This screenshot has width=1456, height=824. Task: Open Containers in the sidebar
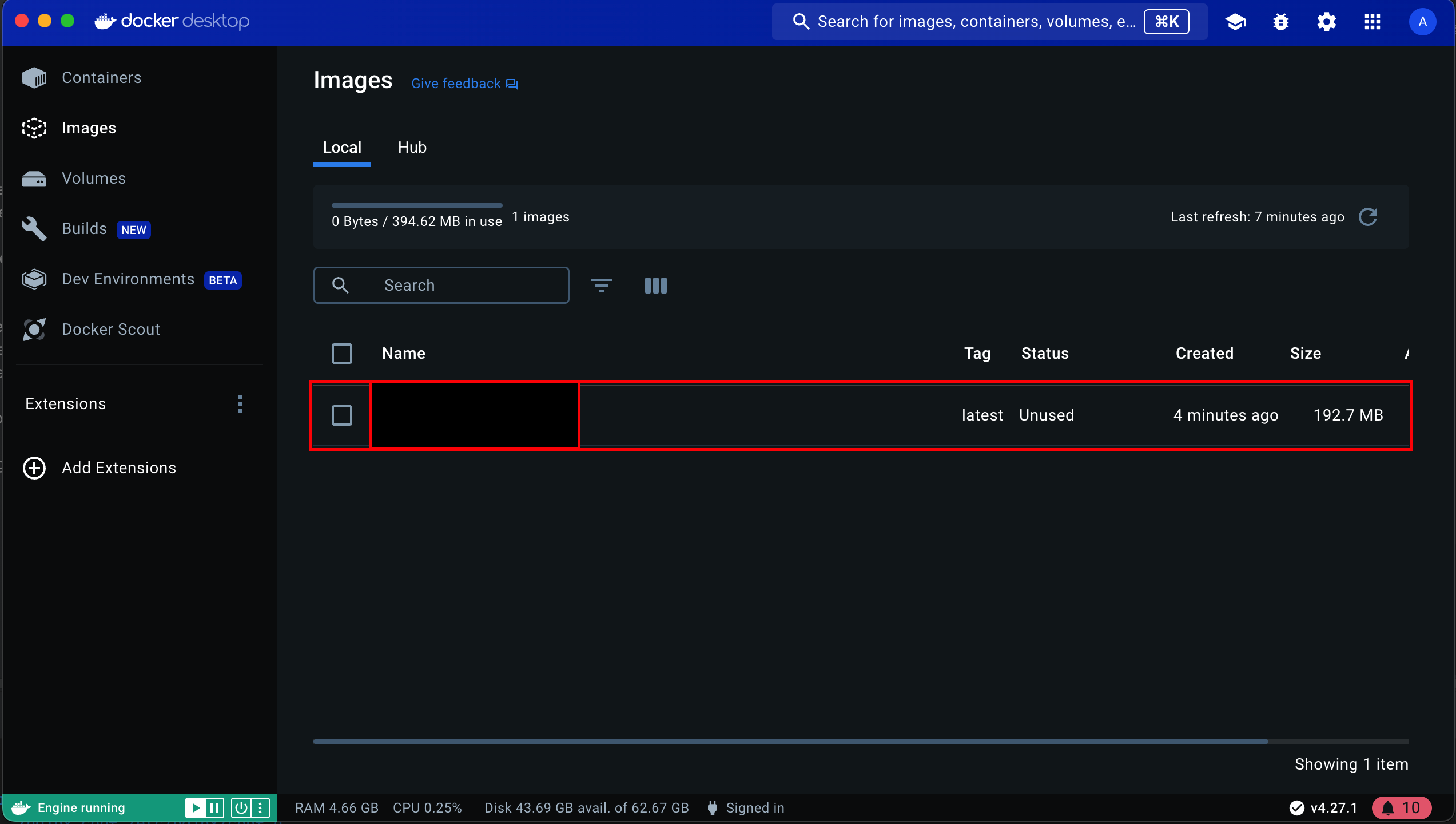coord(101,78)
